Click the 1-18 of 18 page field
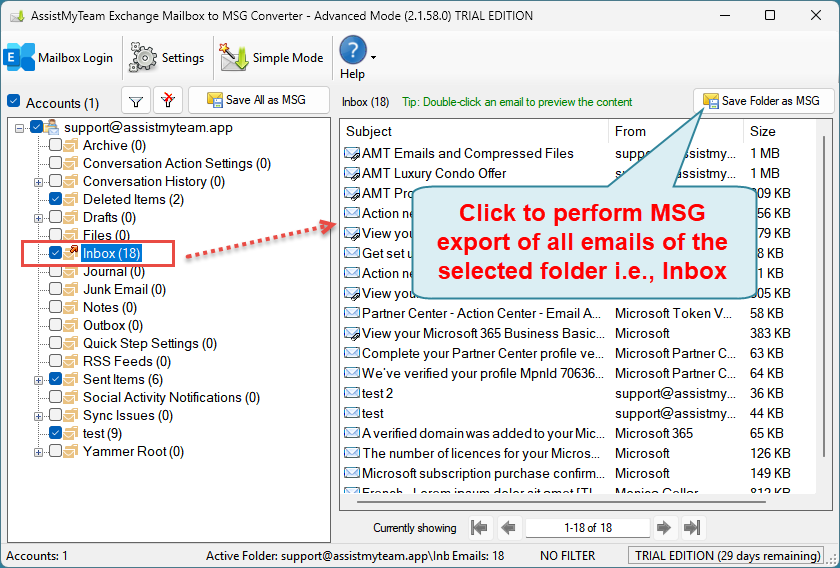This screenshot has height=568, width=840. tap(588, 528)
